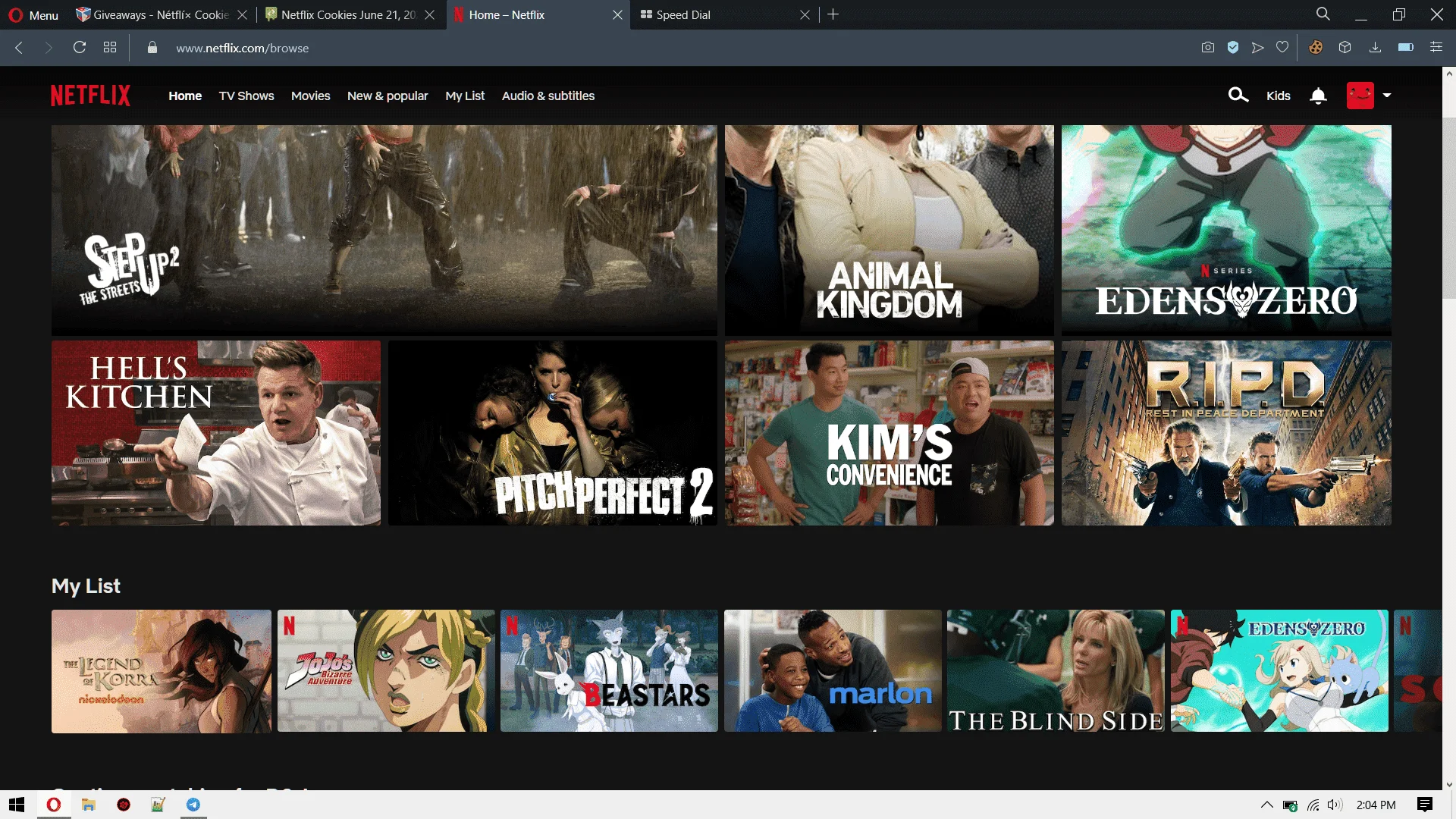Screen dimensions: 1456x819
Task: Open Netflix search magnifier icon
Action: (x=1238, y=95)
